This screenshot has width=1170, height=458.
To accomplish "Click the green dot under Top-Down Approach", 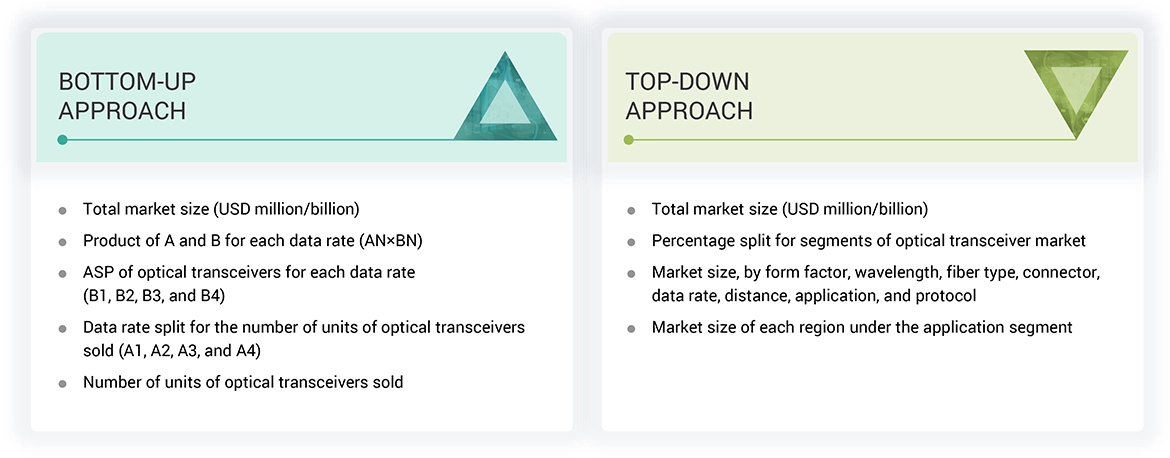I will tap(629, 139).
